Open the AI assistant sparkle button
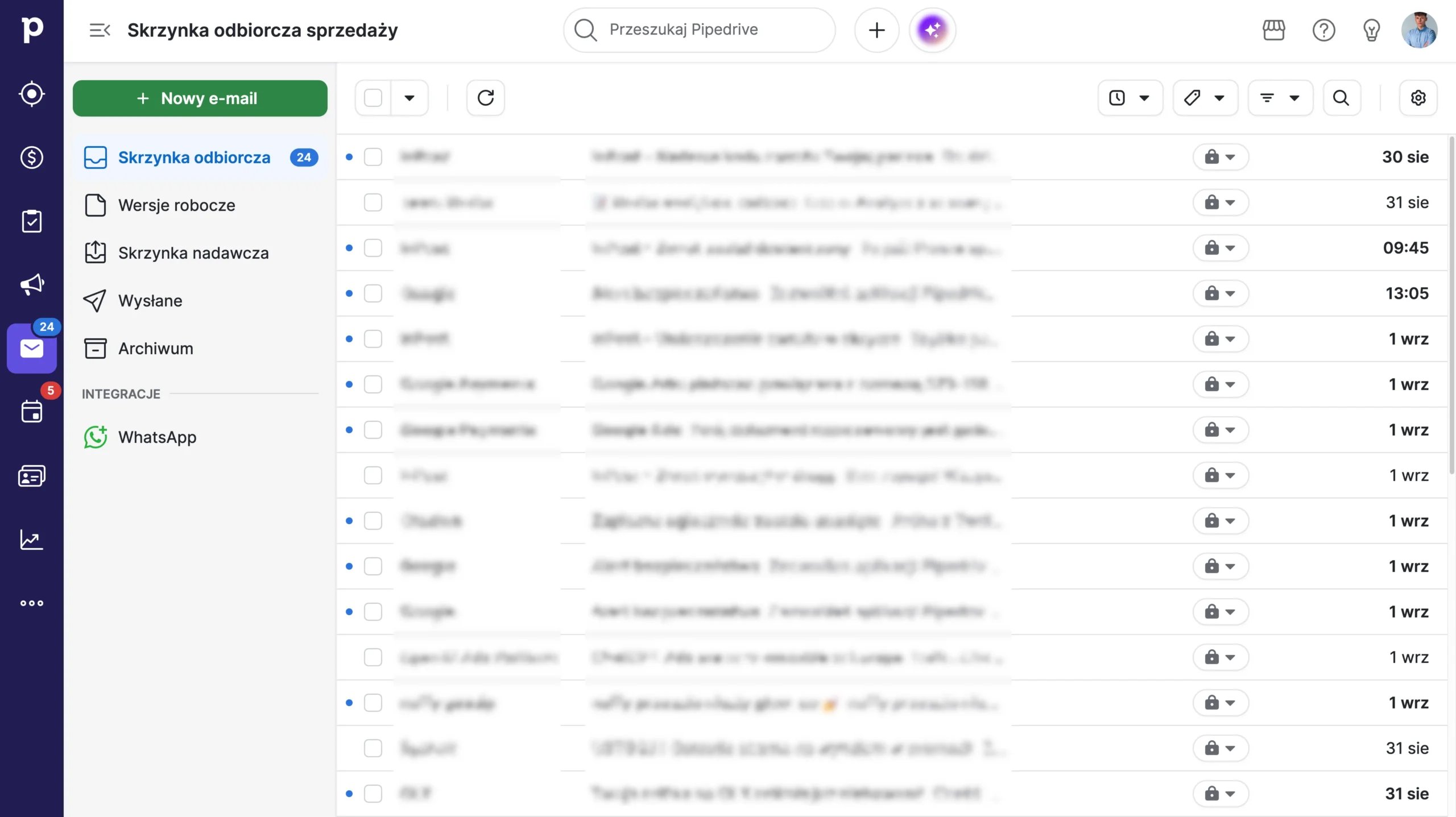 point(933,30)
